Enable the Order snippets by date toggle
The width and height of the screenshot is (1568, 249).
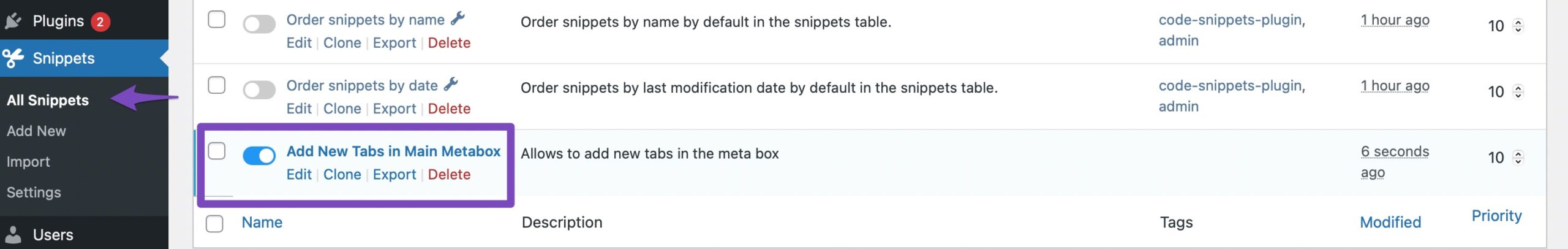pos(259,90)
